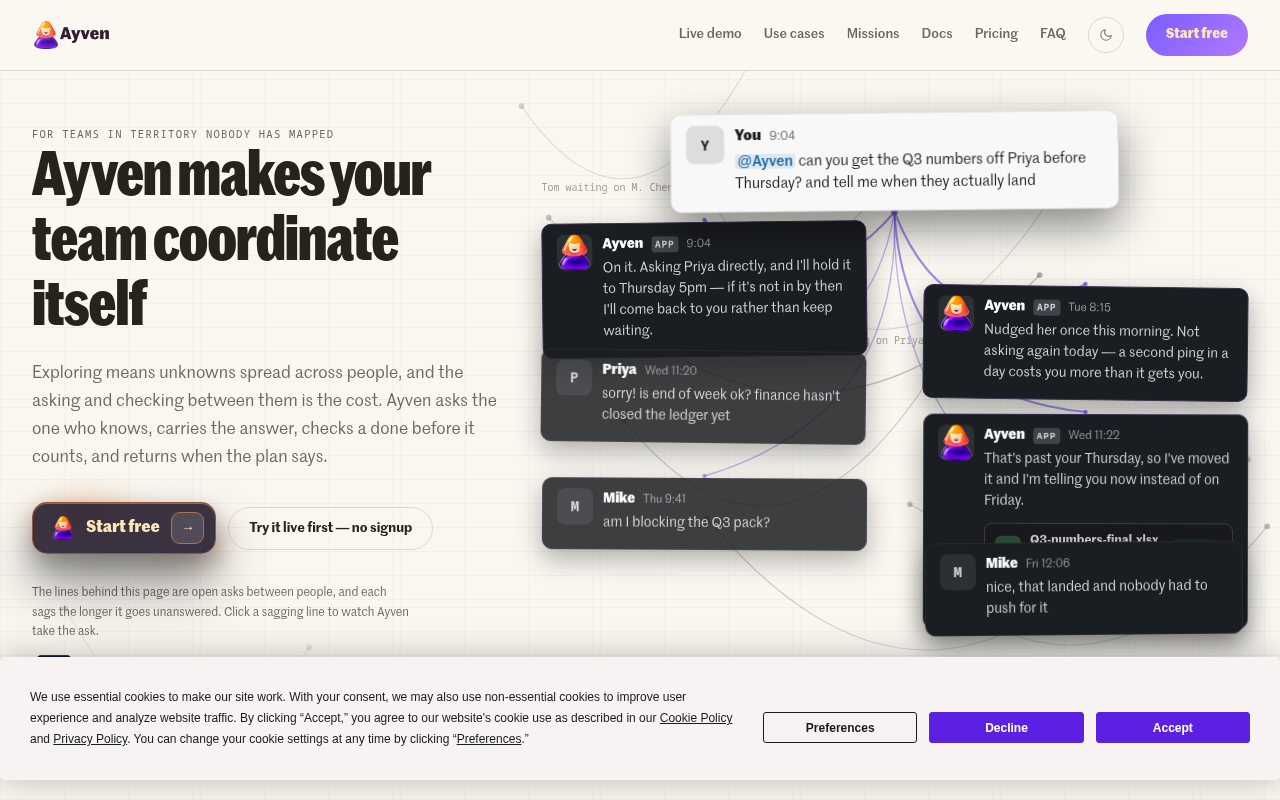The image size is (1280, 800).
Task: Click the purple Start free header button
Action: (x=1197, y=35)
